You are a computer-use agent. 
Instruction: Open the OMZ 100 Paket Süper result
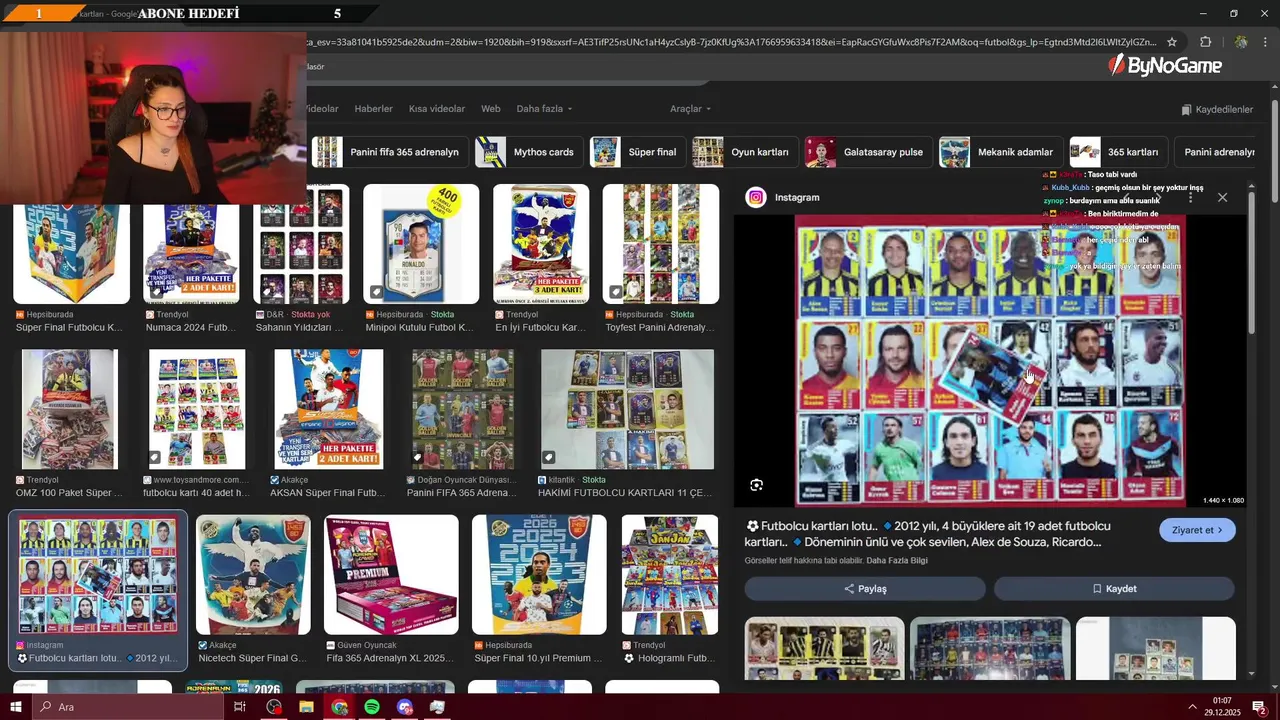[69, 409]
